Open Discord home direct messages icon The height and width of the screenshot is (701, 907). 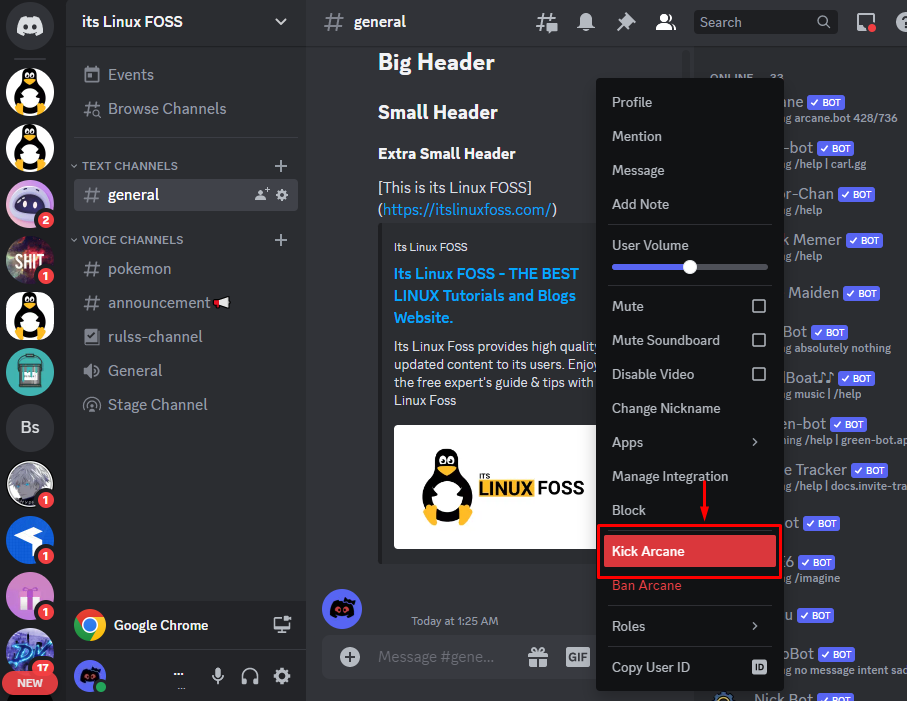[x=30, y=26]
